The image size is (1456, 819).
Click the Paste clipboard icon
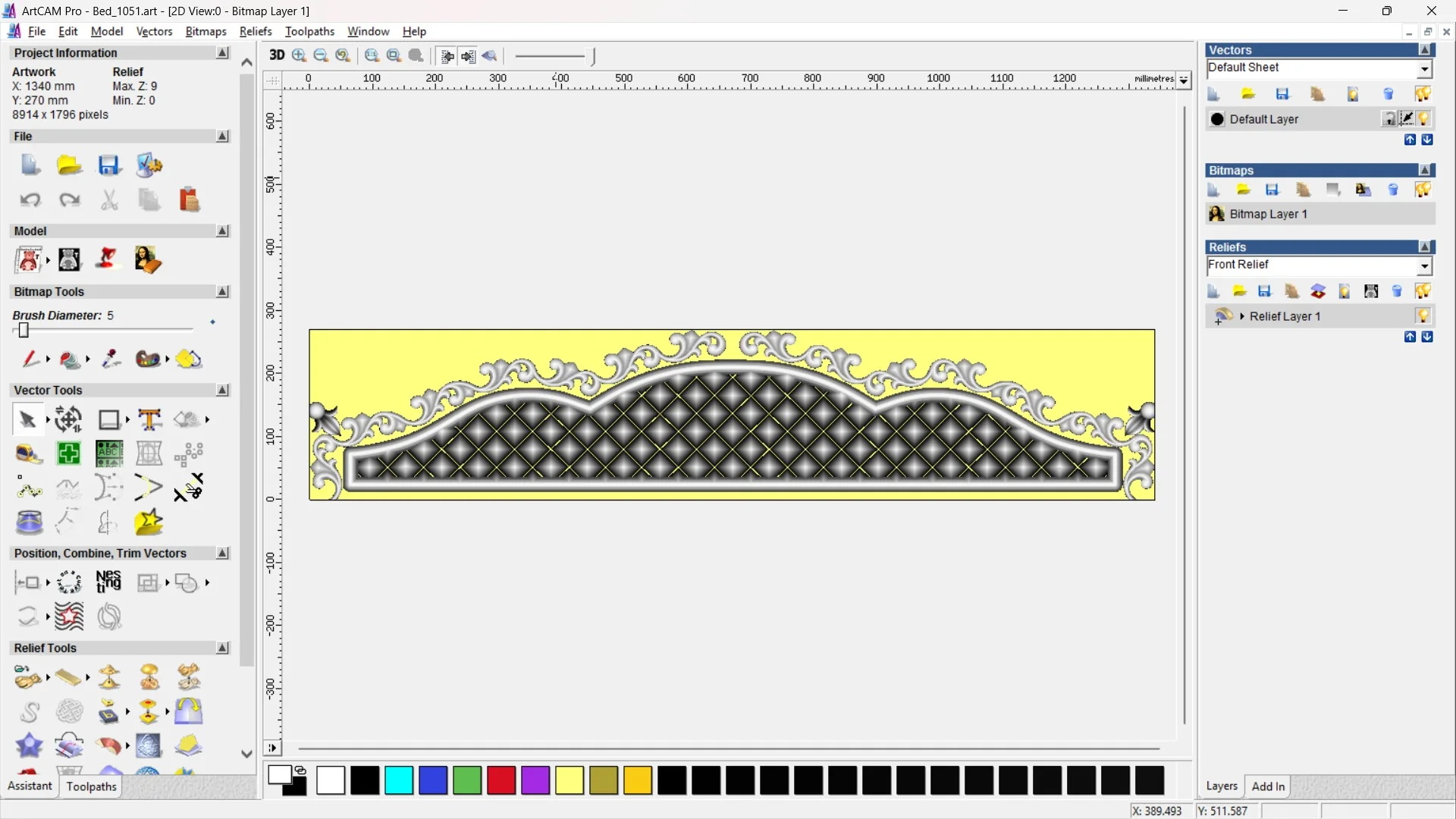point(189,200)
